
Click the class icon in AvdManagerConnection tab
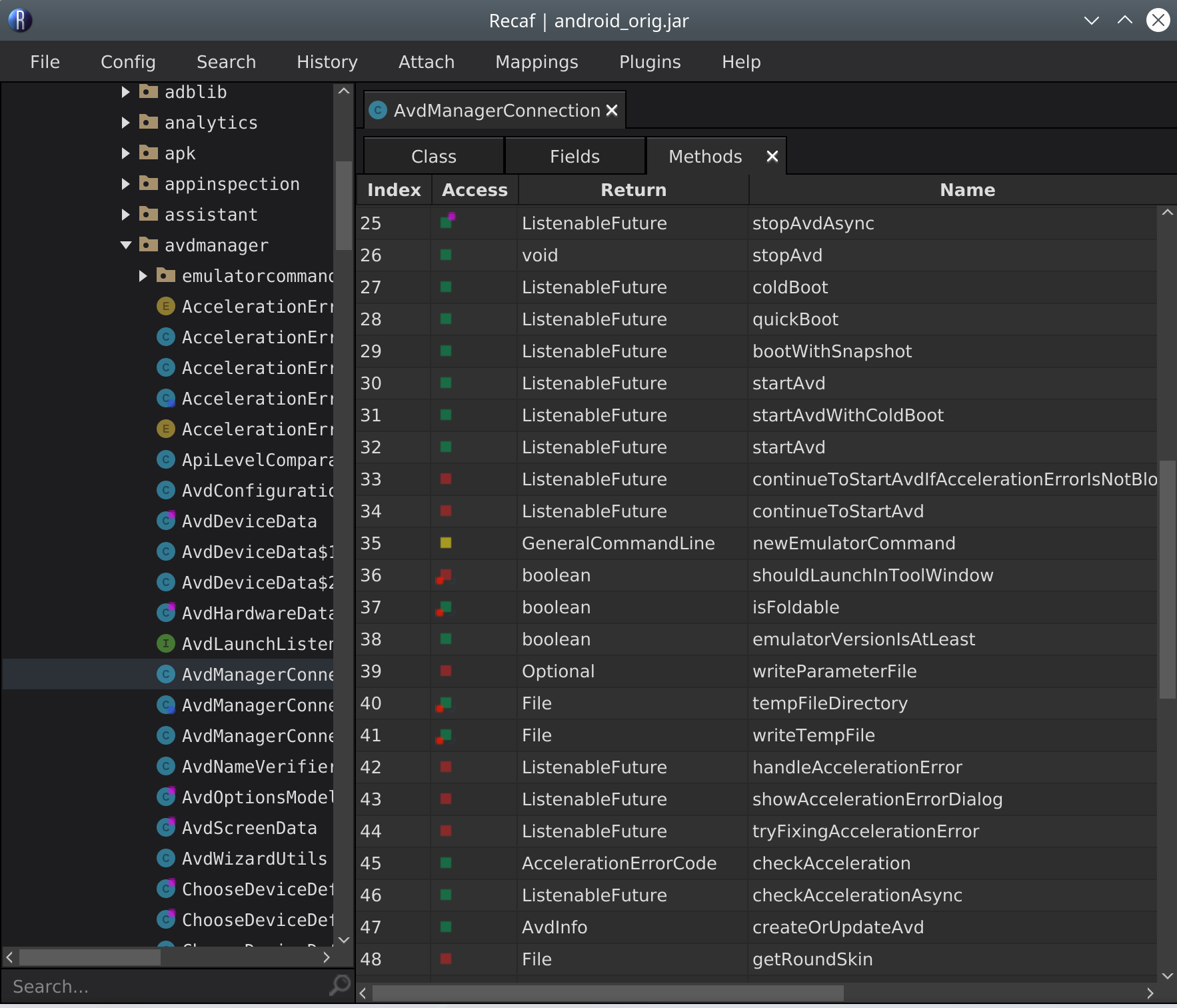pos(378,110)
